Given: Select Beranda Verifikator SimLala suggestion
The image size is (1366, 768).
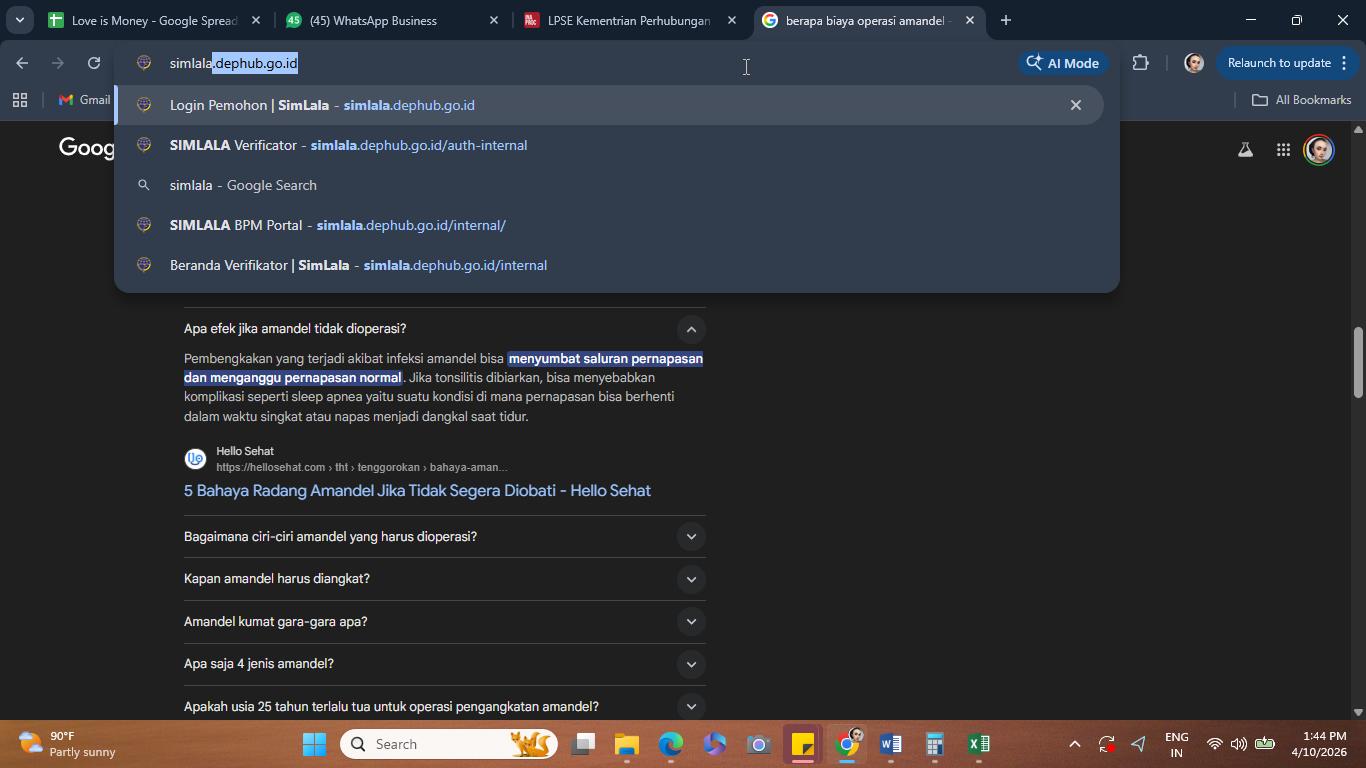Looking at the screenshot, I should tap(611, 265).
